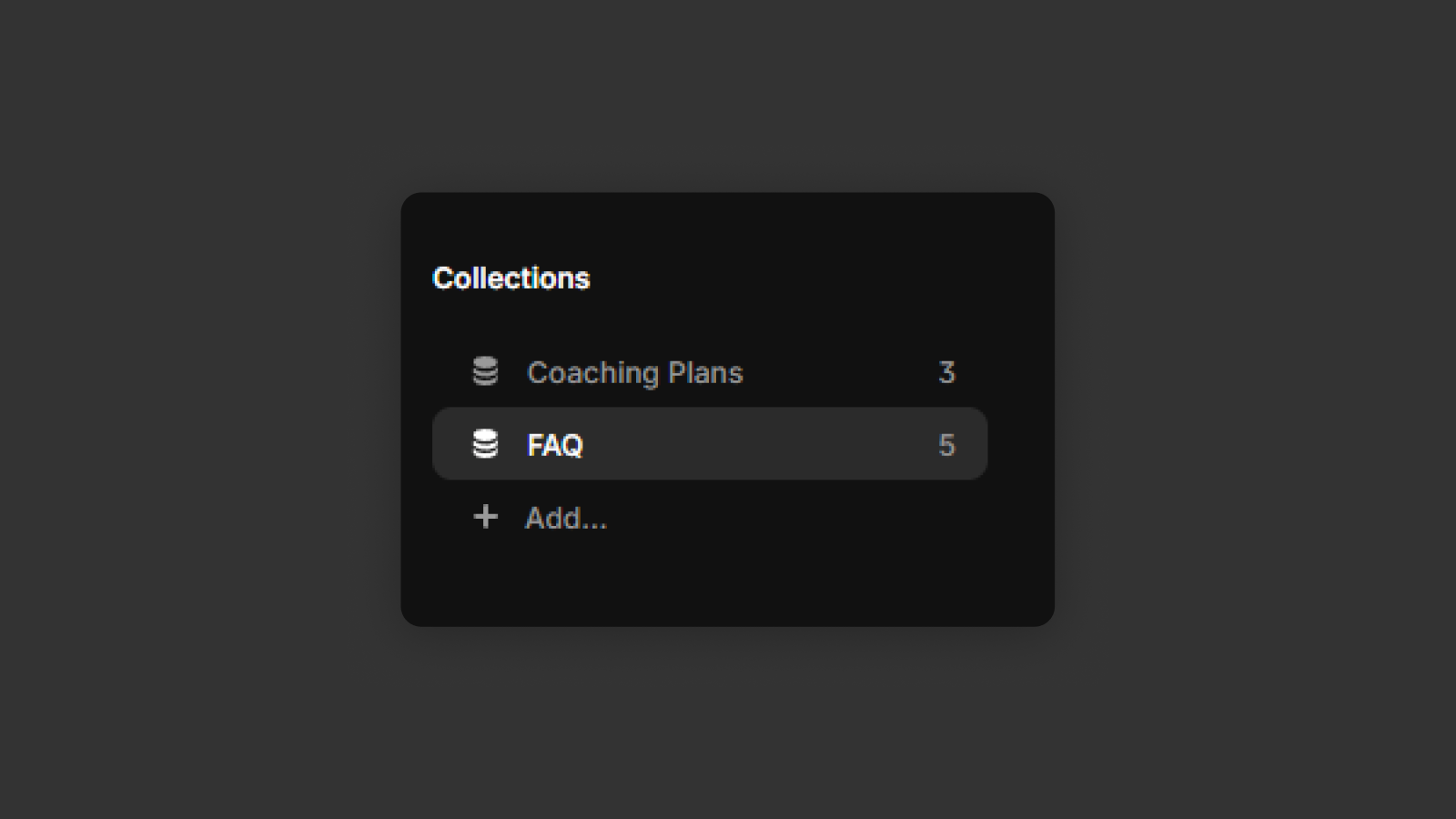Click the word Plans in Coaching Plans
The image size is (1456, 819).
click(x=705, y=372)
